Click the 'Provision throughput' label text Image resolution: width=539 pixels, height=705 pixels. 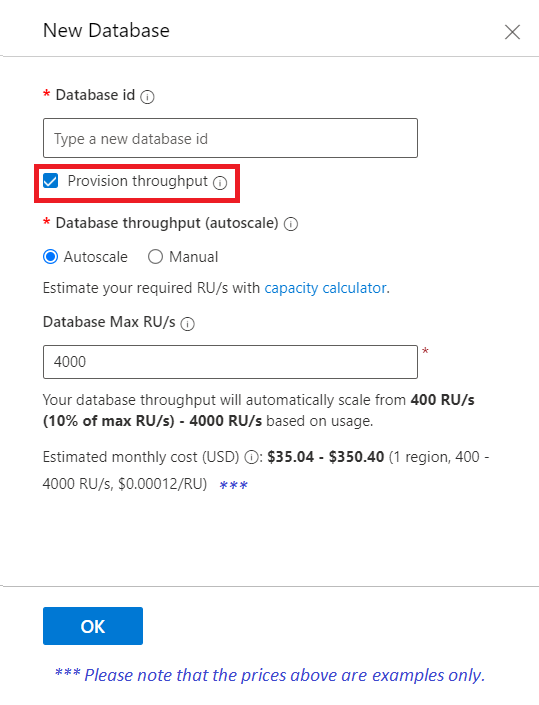pyautogui.click(x=138, y=181)
